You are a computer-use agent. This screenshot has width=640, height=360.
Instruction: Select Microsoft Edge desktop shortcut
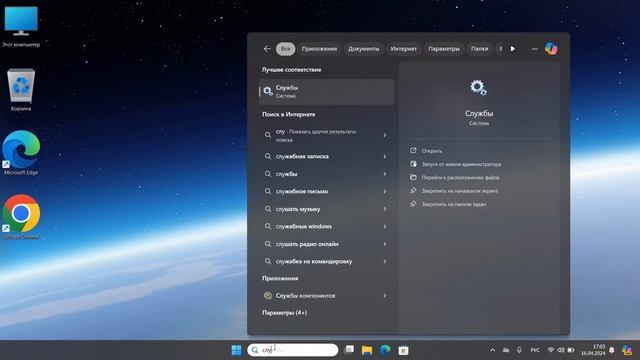coord(21,153)
